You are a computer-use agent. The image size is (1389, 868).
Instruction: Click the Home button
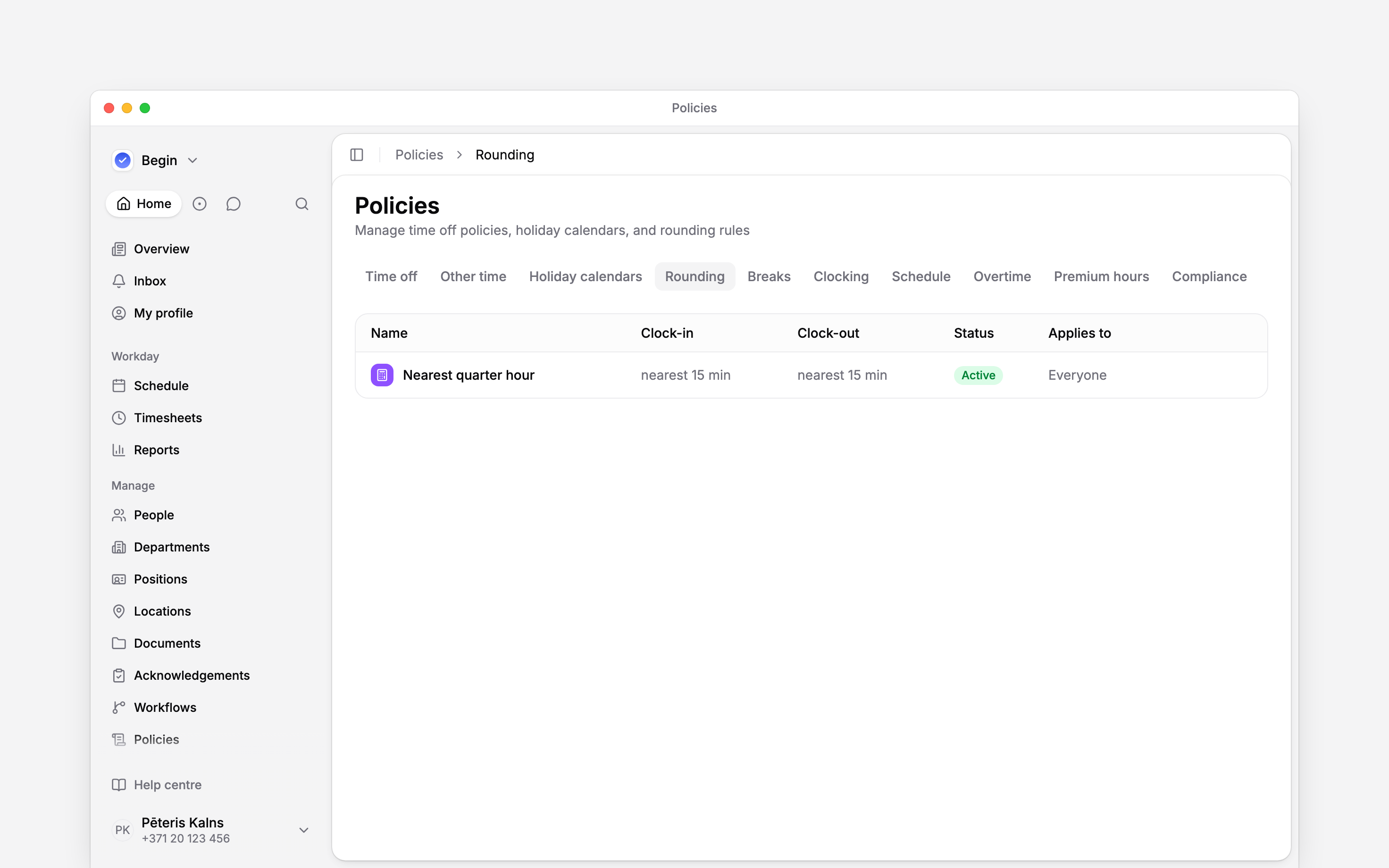point(143,204)
